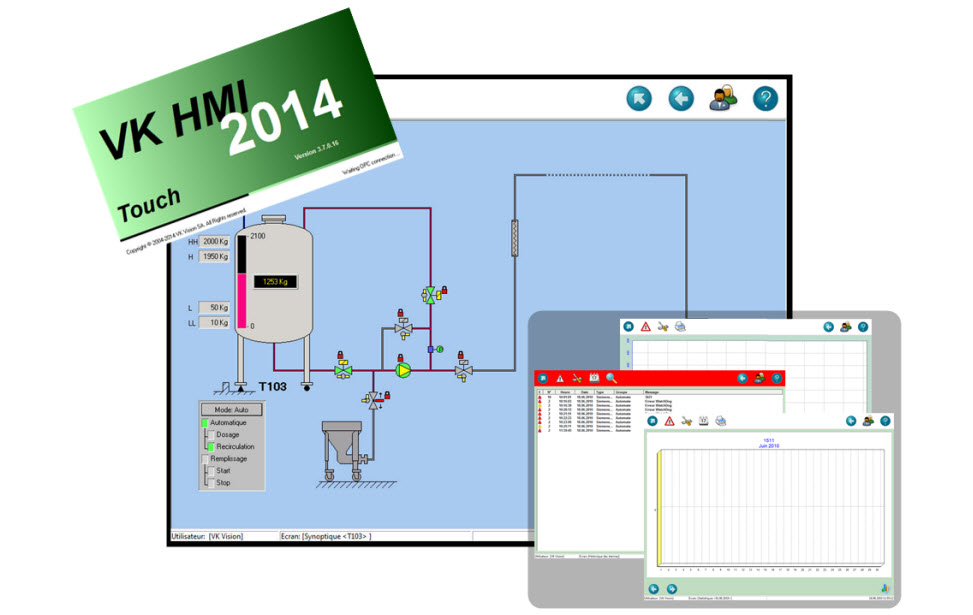Click the mobile hopper on wheels
This screenshot has width=973, height=615.
coord(345,450)
